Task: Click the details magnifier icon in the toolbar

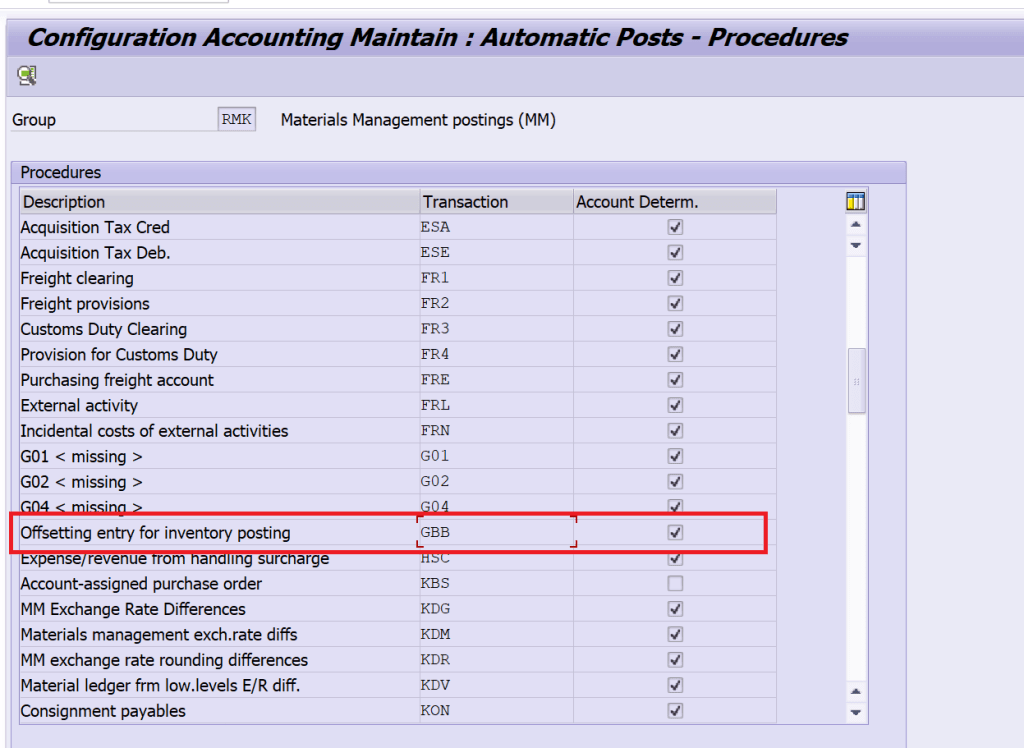Action: click(27, 75)
